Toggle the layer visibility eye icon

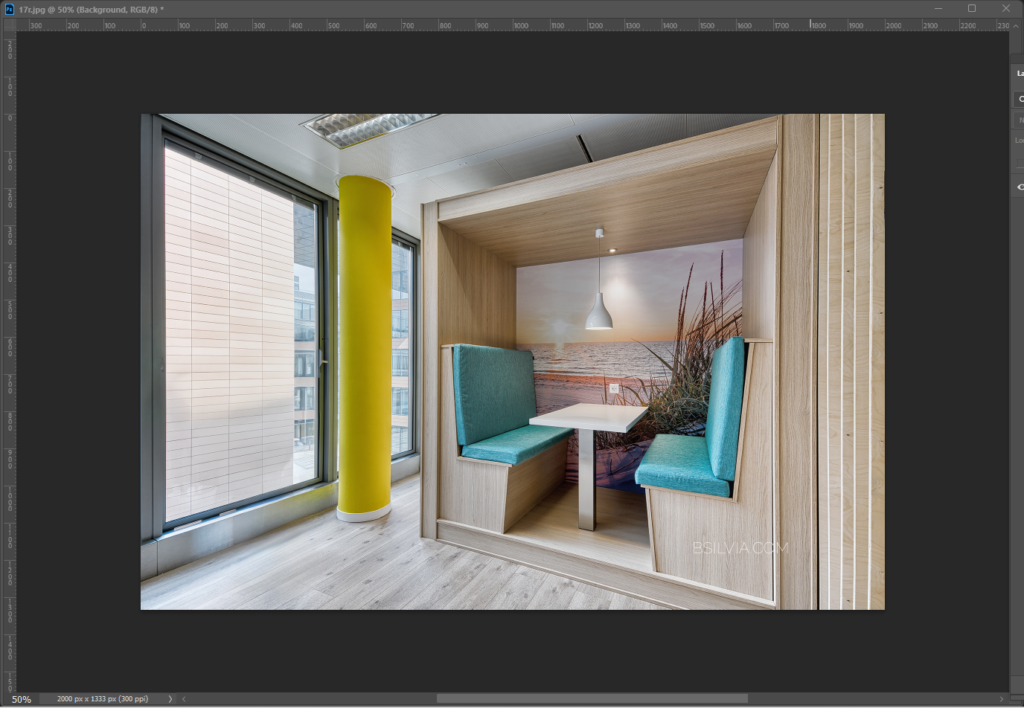[1020, 187]
